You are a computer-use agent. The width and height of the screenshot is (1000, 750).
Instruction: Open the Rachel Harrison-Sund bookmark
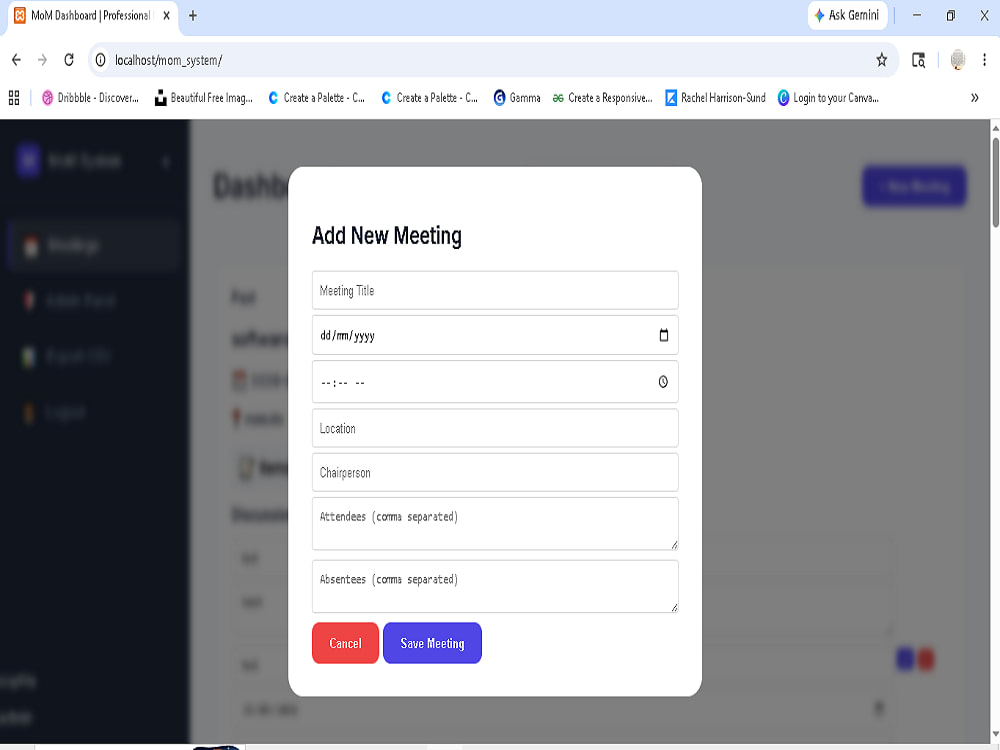coord(715,98)
